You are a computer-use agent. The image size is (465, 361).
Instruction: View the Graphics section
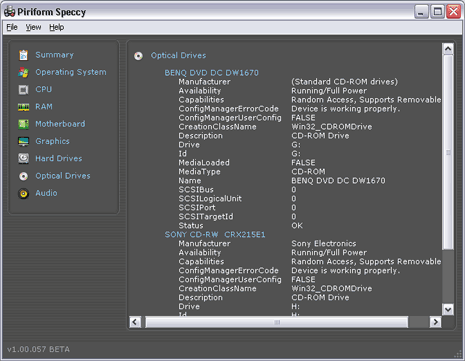click(x=53, y=141)
